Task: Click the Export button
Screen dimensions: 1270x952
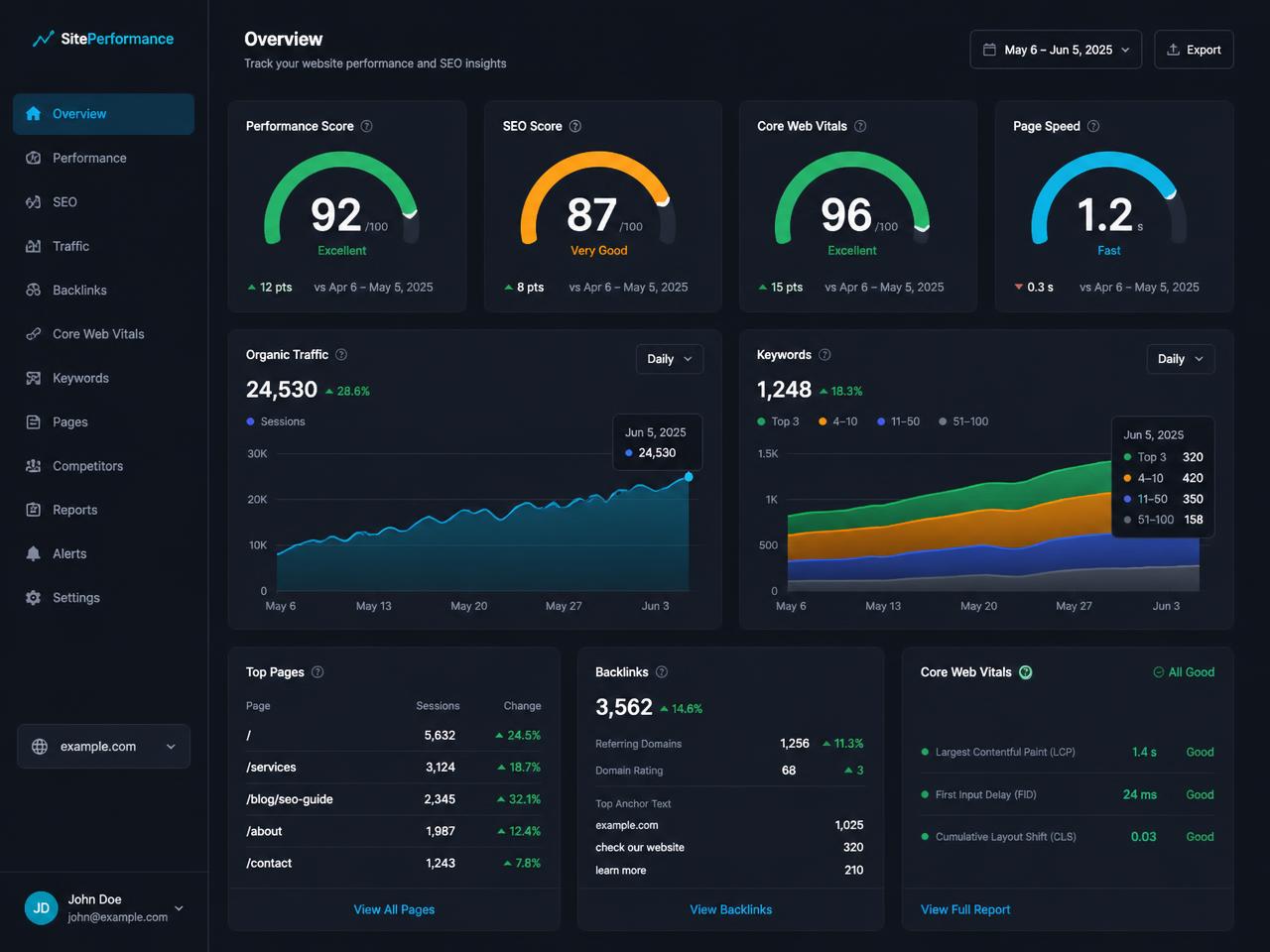Action: coord(1194,50)
